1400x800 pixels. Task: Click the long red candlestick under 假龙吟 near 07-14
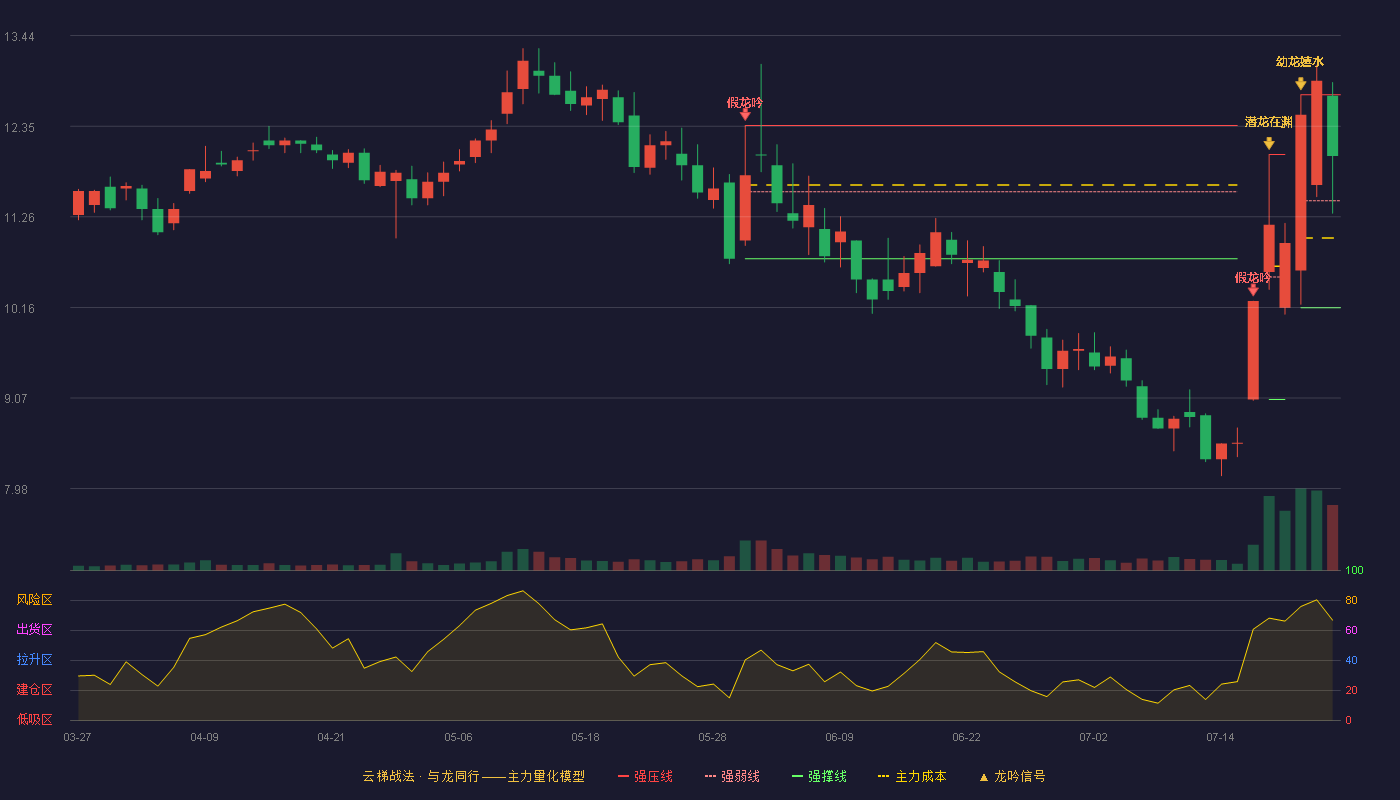1253,350
